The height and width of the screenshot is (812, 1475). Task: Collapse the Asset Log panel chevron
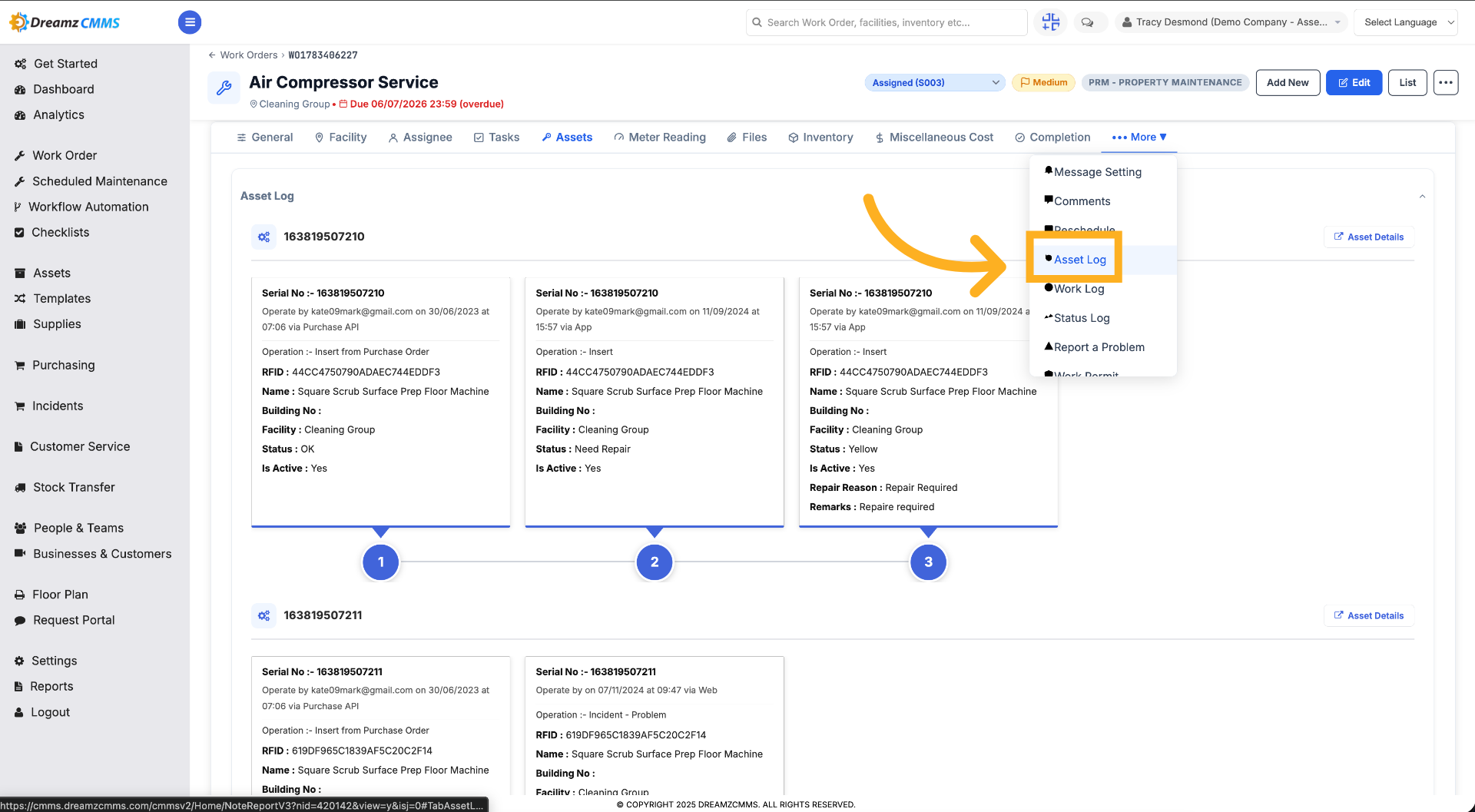1422,197
